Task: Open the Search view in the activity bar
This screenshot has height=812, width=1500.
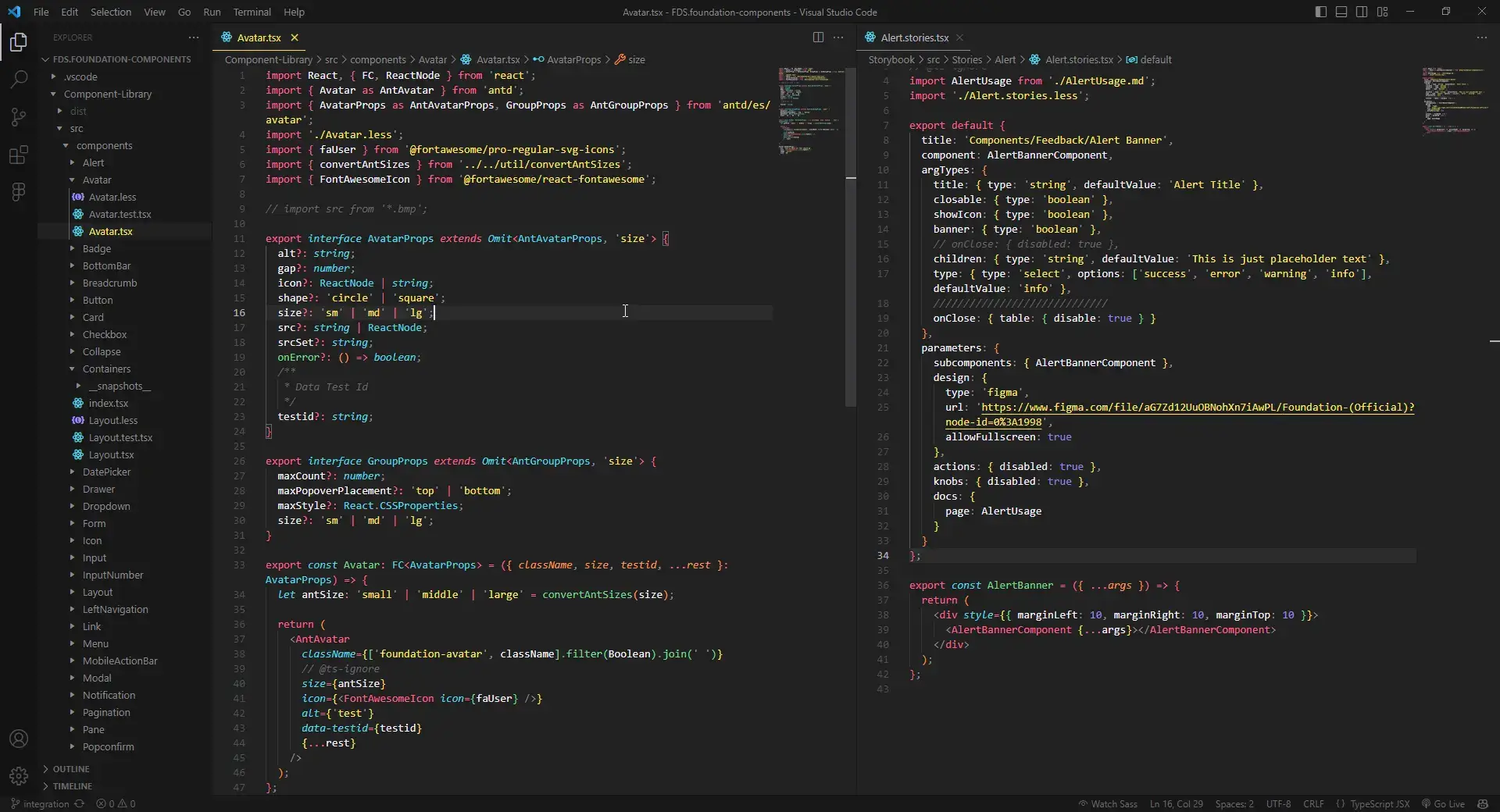Action: (18, 79)
